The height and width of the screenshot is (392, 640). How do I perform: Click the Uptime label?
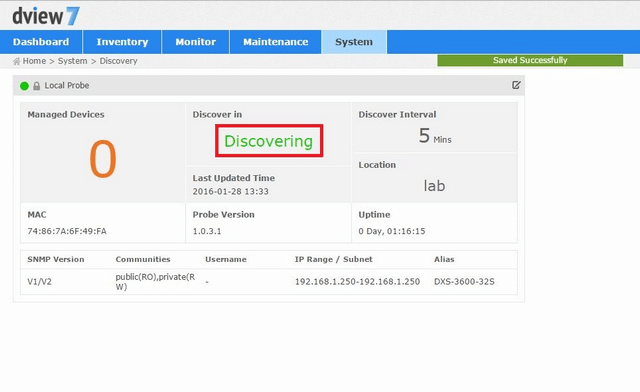pyautogui.click(x=374, y=215)
